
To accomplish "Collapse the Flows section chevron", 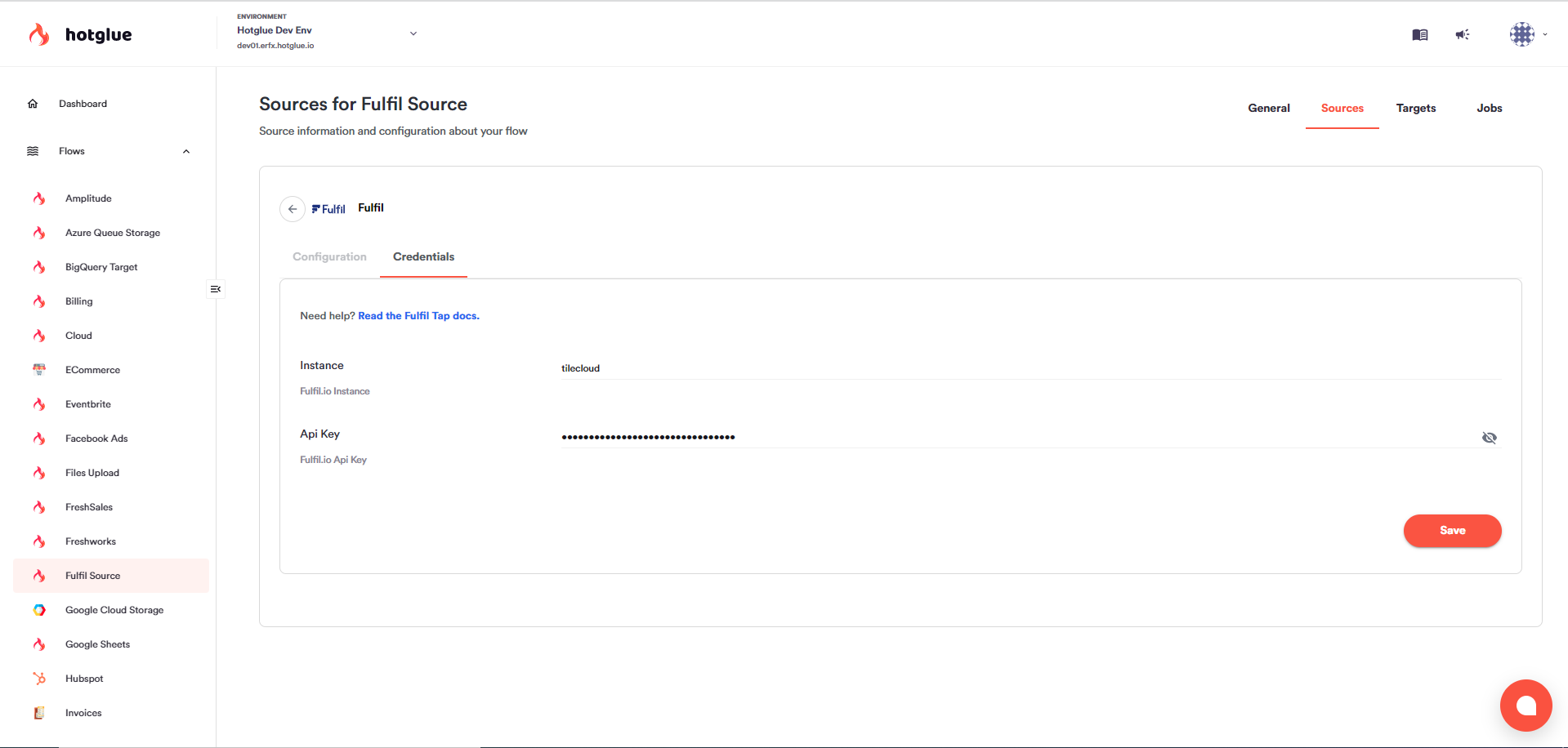I will coord(186,151).
